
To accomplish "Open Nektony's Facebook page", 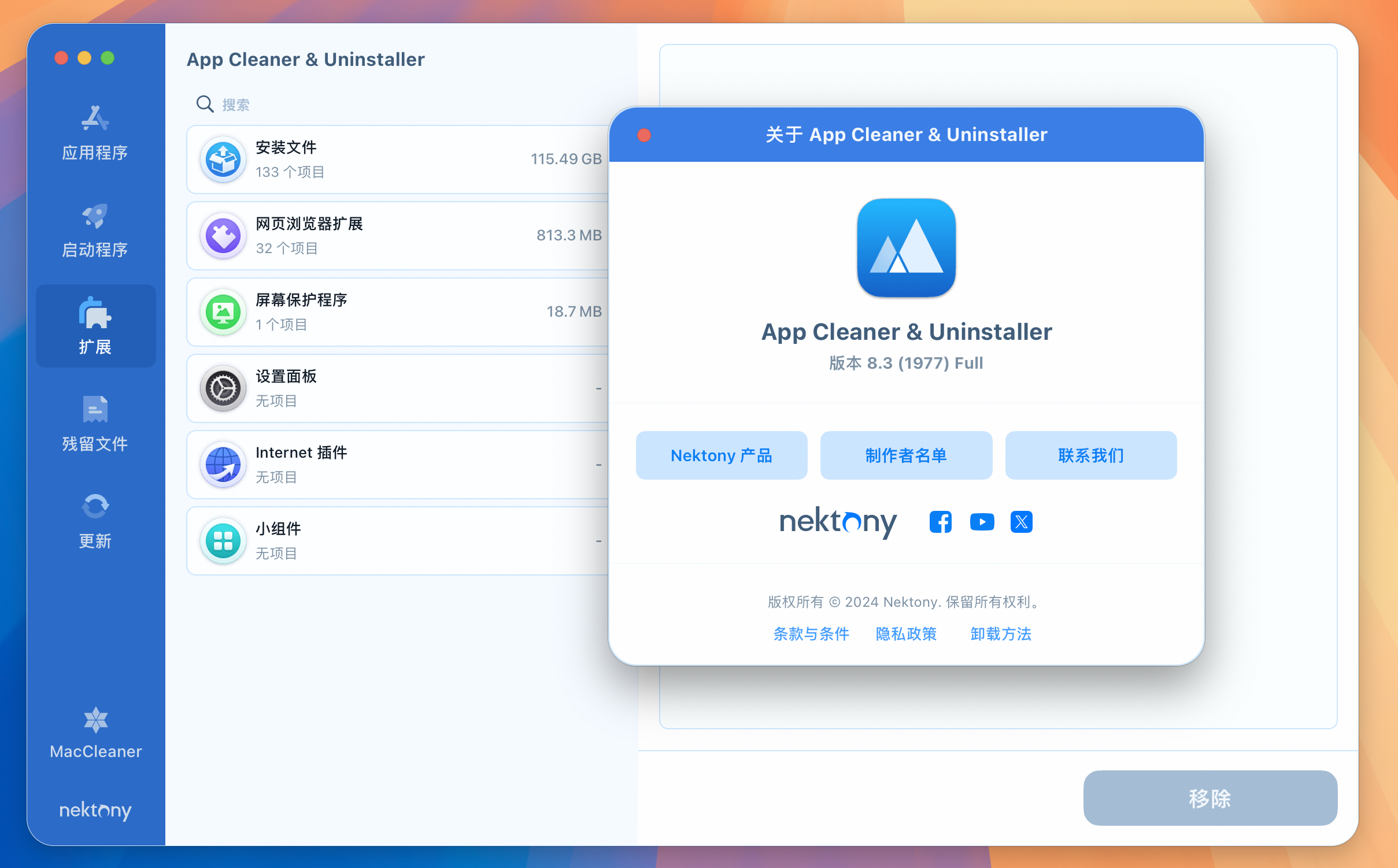I will 941,522.
